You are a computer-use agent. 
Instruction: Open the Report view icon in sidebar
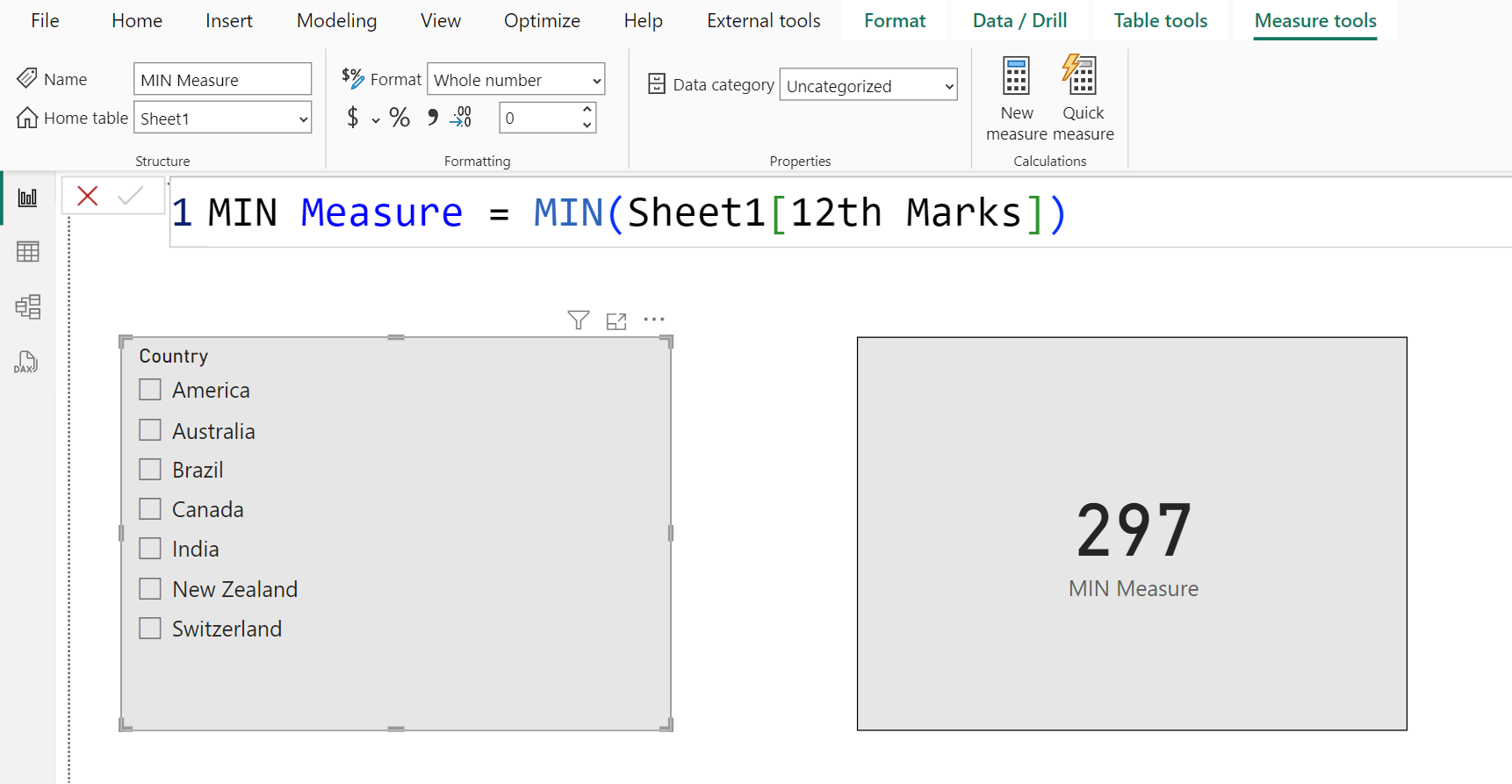pyautogui.click(x=27, y=198)
